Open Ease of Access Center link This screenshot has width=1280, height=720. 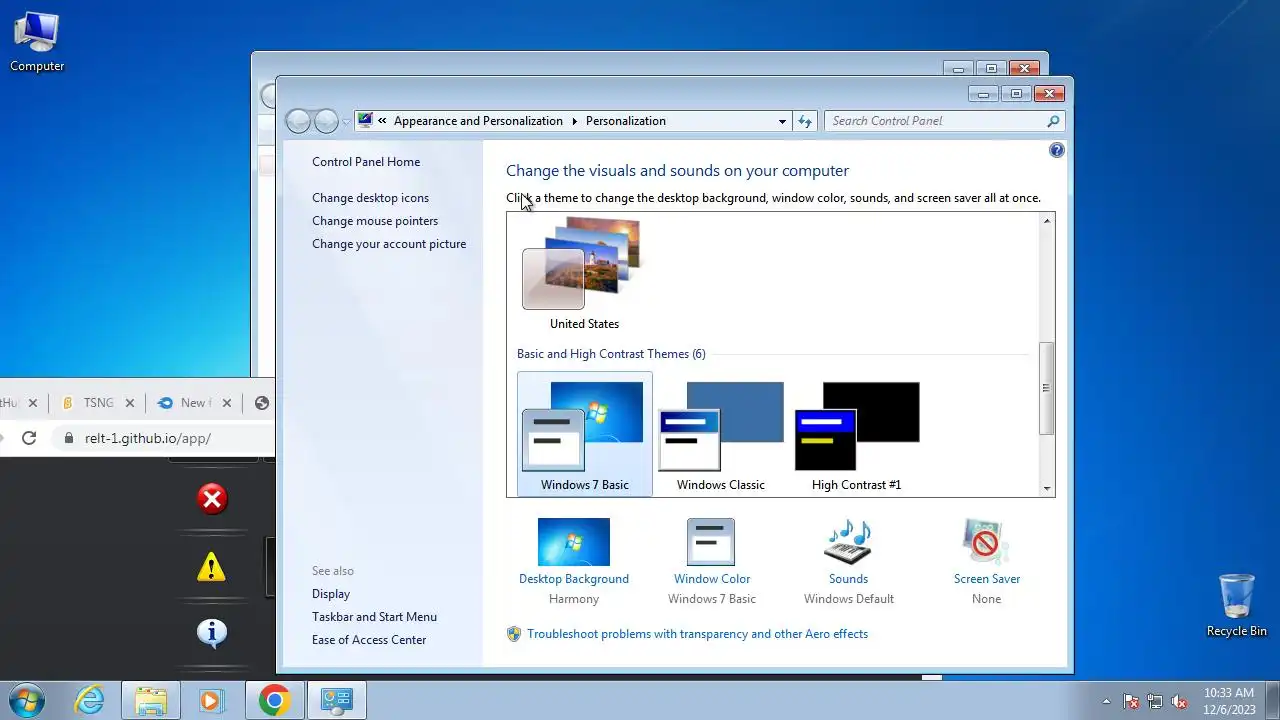point(369,640)
